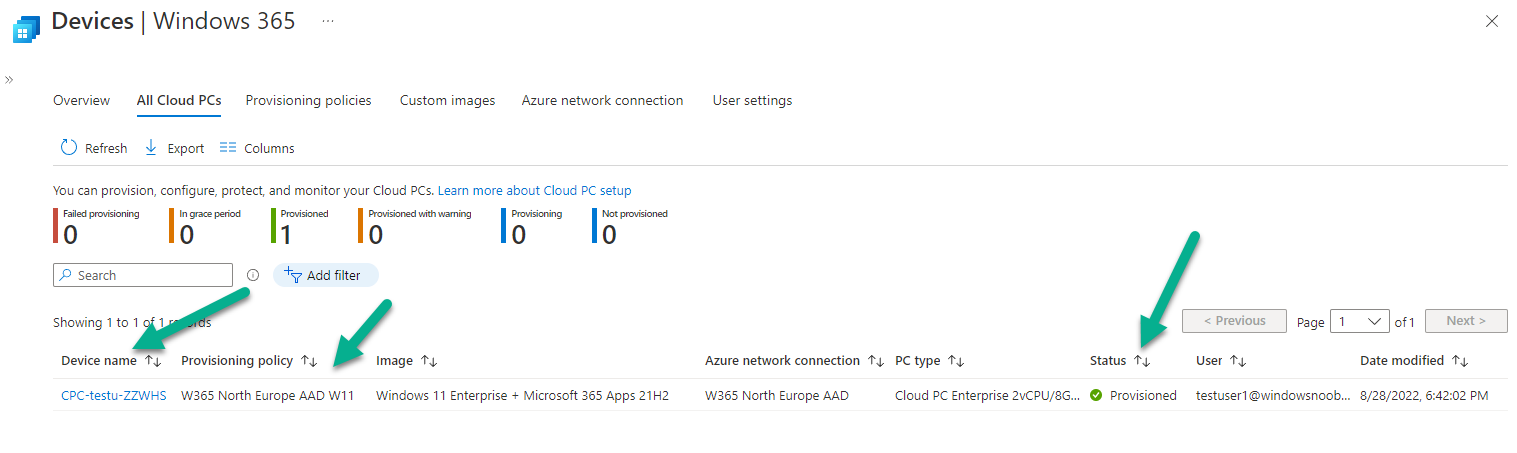The image size is (1517, 453).
Task: Open device CPC-testu-ZZWHS link
Action: click(x=114, y=395)
